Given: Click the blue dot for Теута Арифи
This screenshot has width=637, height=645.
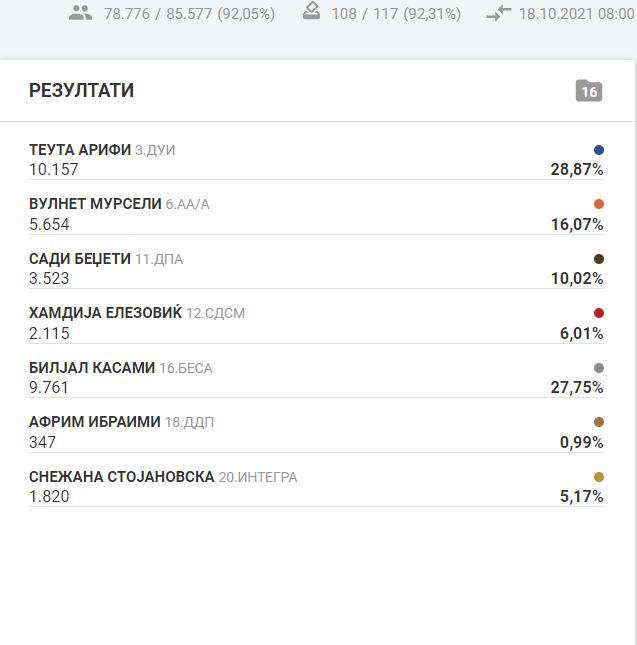Looking at the screenshot, I should click(599, 150).
